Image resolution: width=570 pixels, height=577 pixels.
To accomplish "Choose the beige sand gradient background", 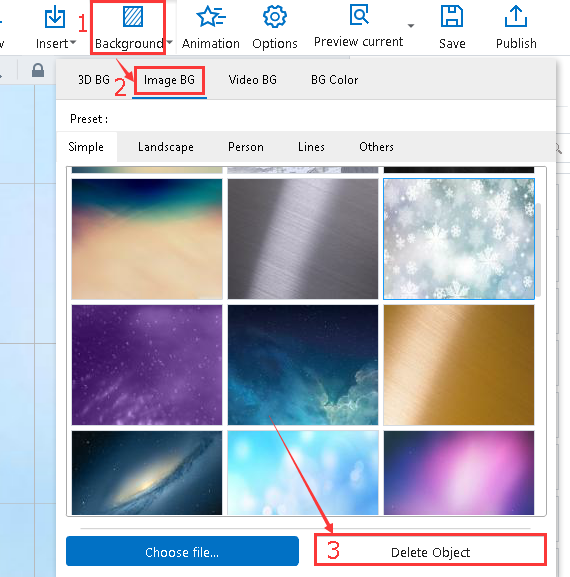I will (147, 239).
